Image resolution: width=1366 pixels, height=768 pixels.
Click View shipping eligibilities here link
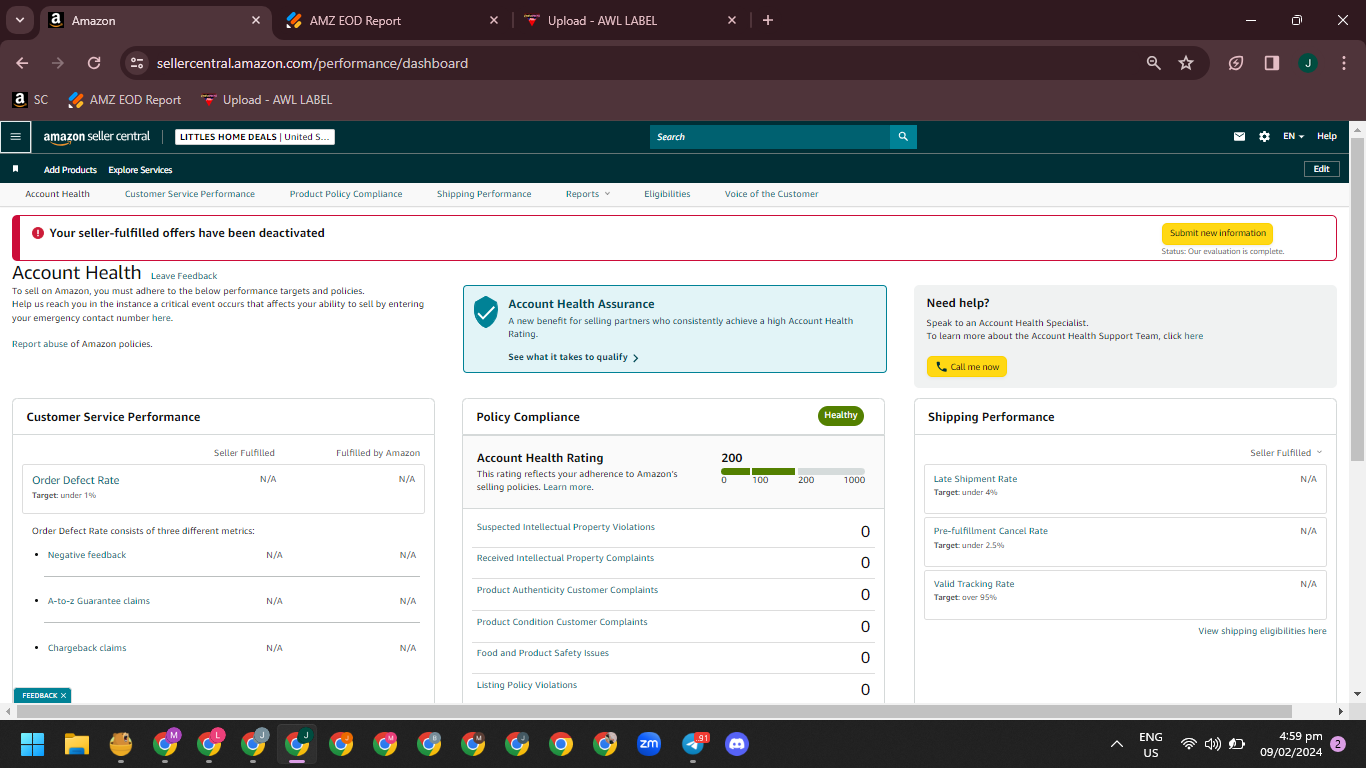pyautogui.click(x=1263, y=631)
